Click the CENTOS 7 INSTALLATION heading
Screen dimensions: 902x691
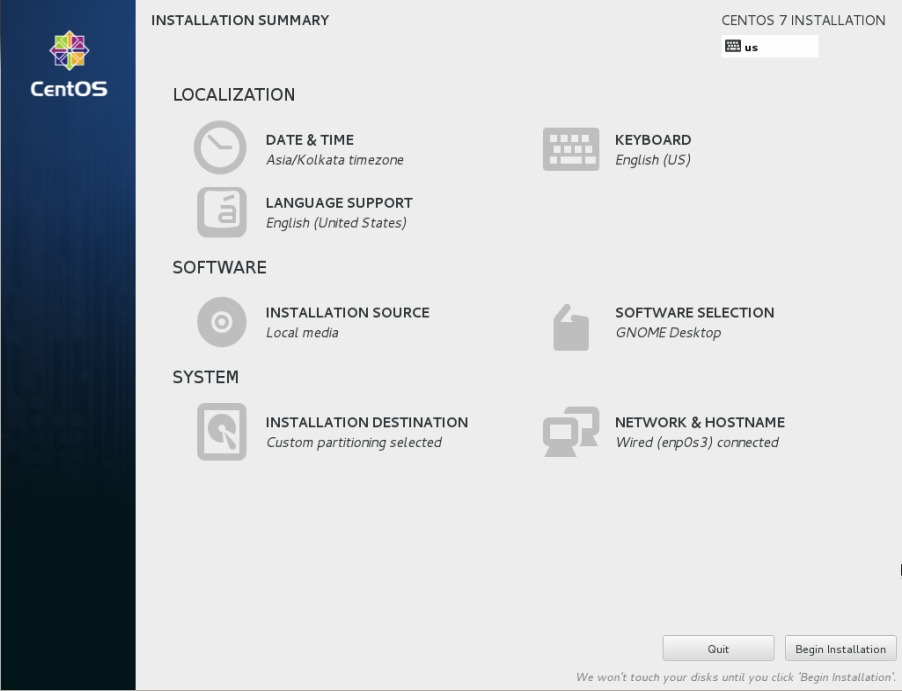click(x=803, y=20)
